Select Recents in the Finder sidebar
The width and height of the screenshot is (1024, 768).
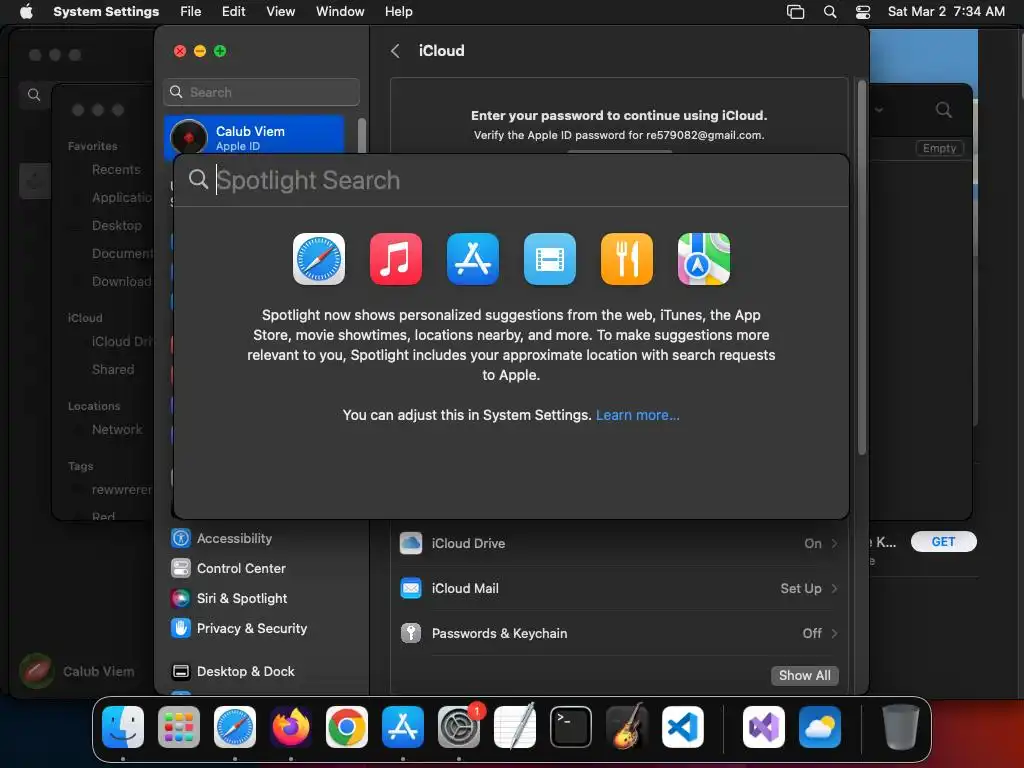116,170
